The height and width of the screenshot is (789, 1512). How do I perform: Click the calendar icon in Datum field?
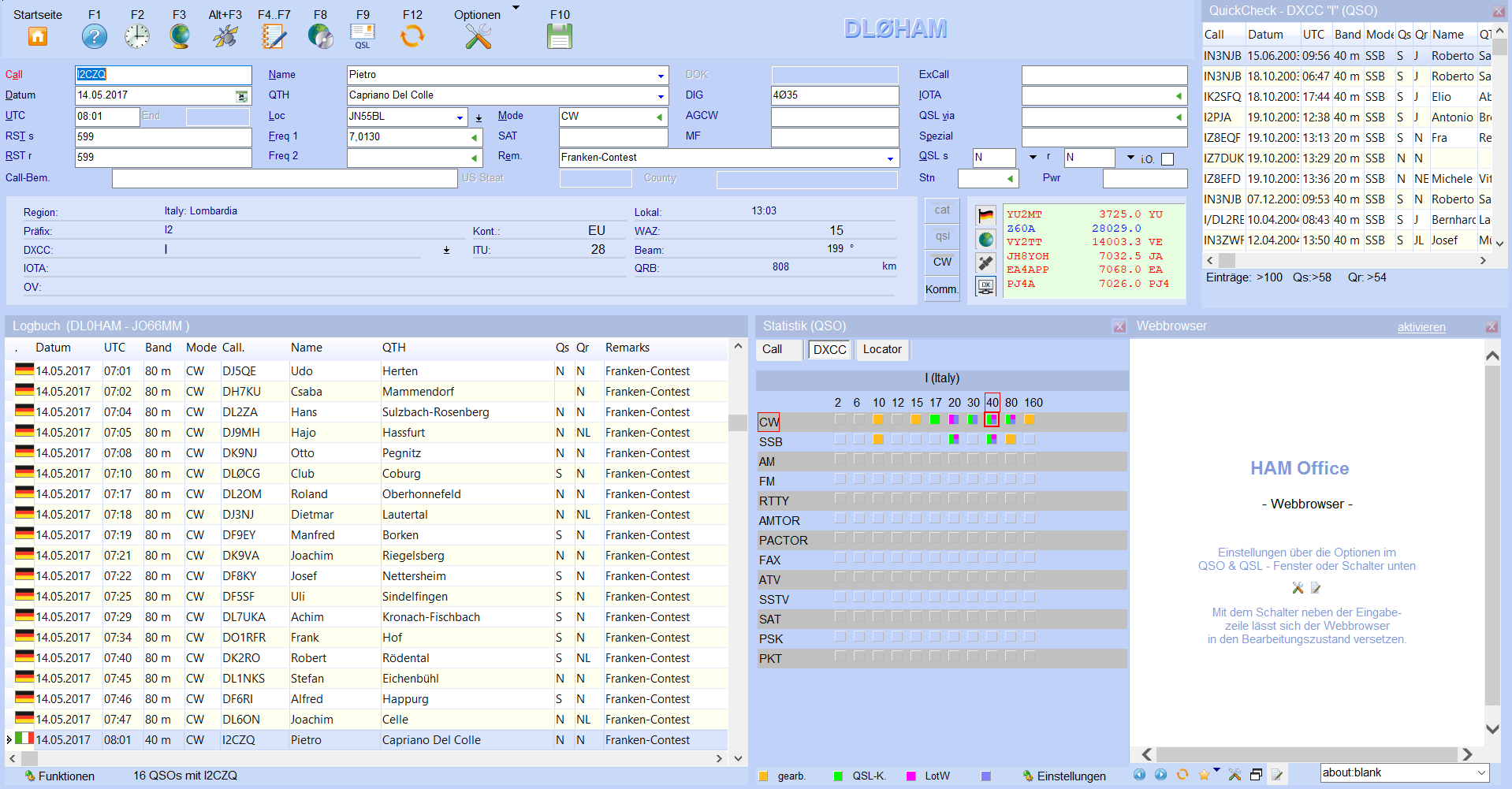pos(241,96)
